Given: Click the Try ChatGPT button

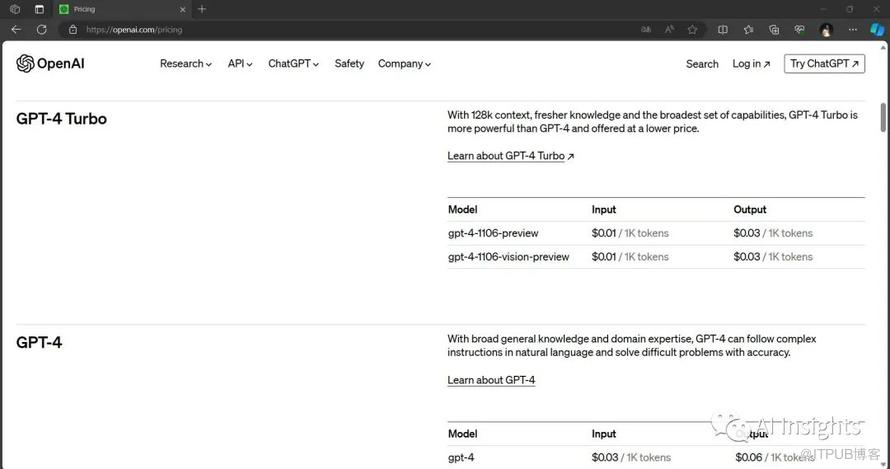Looking at the screenshot, I should [824, 64].
